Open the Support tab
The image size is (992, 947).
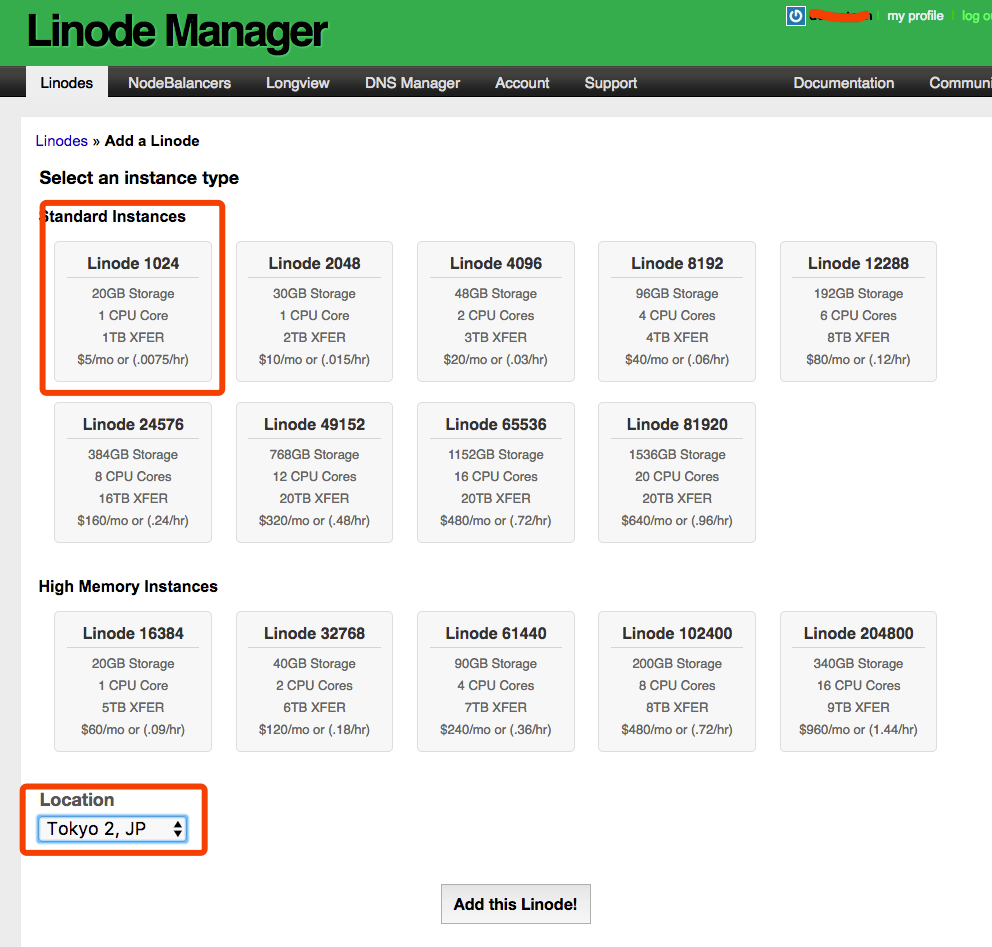click(611, 83)
